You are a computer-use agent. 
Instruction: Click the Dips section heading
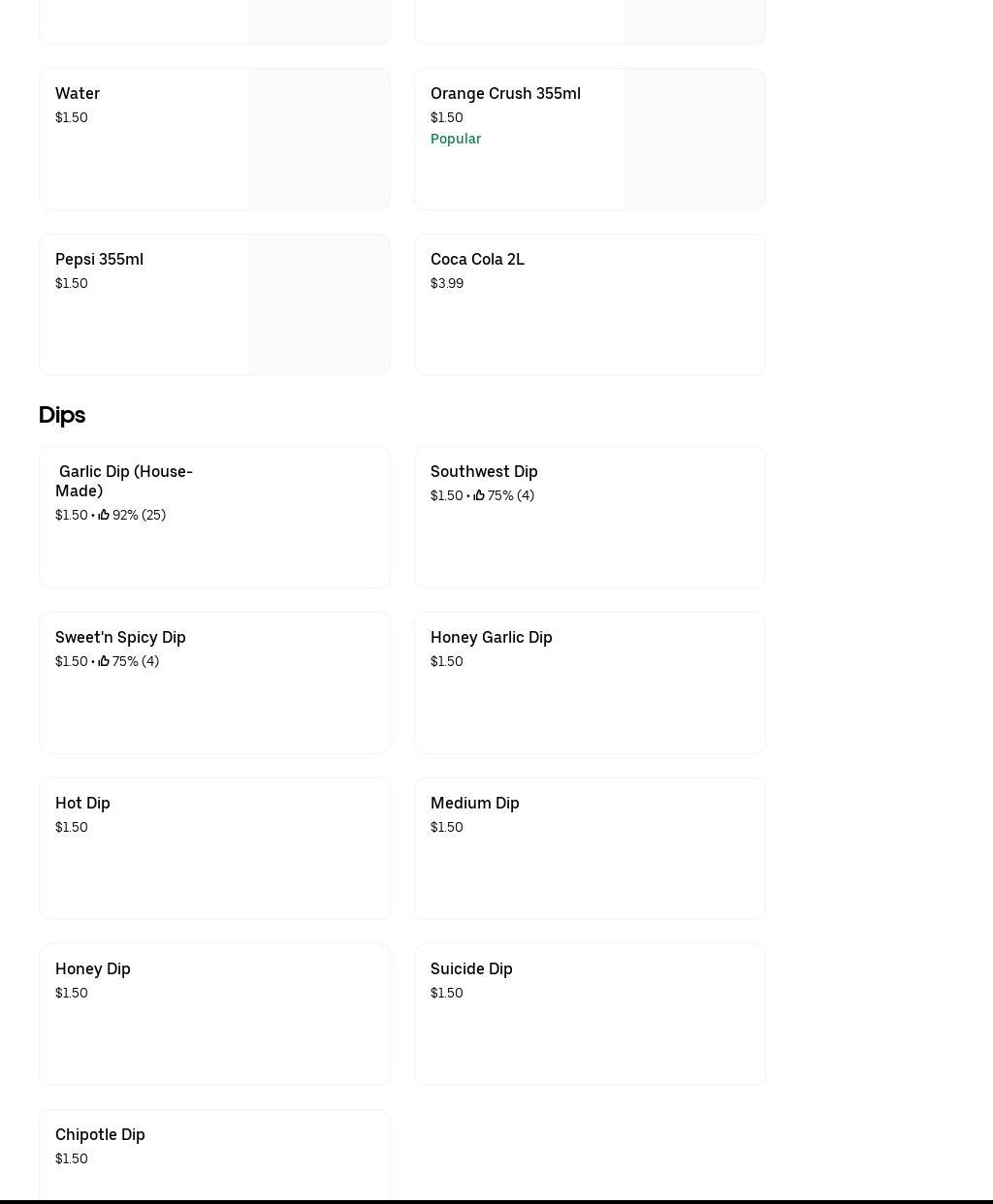tap(62, 415)
